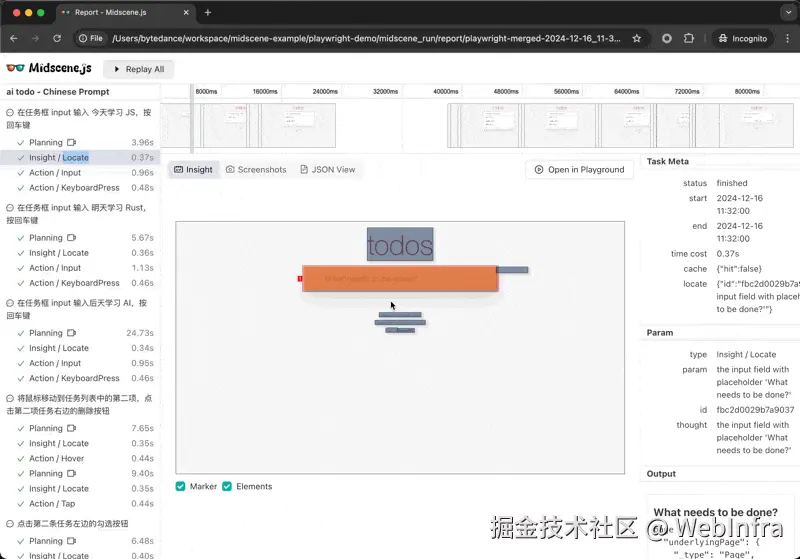Screen dimensions: 800x559
Task: Select the Planning step taking 24.73s
Action: tap(80, 333)
